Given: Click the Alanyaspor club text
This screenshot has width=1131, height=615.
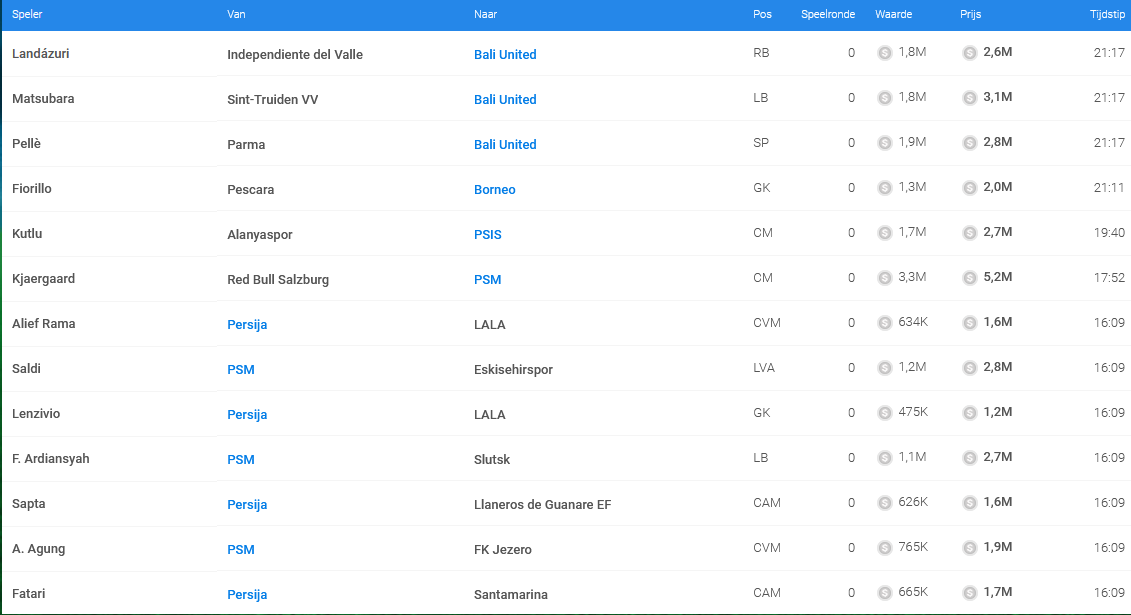Looking at the screenshot, I should [x=259, y=234].
